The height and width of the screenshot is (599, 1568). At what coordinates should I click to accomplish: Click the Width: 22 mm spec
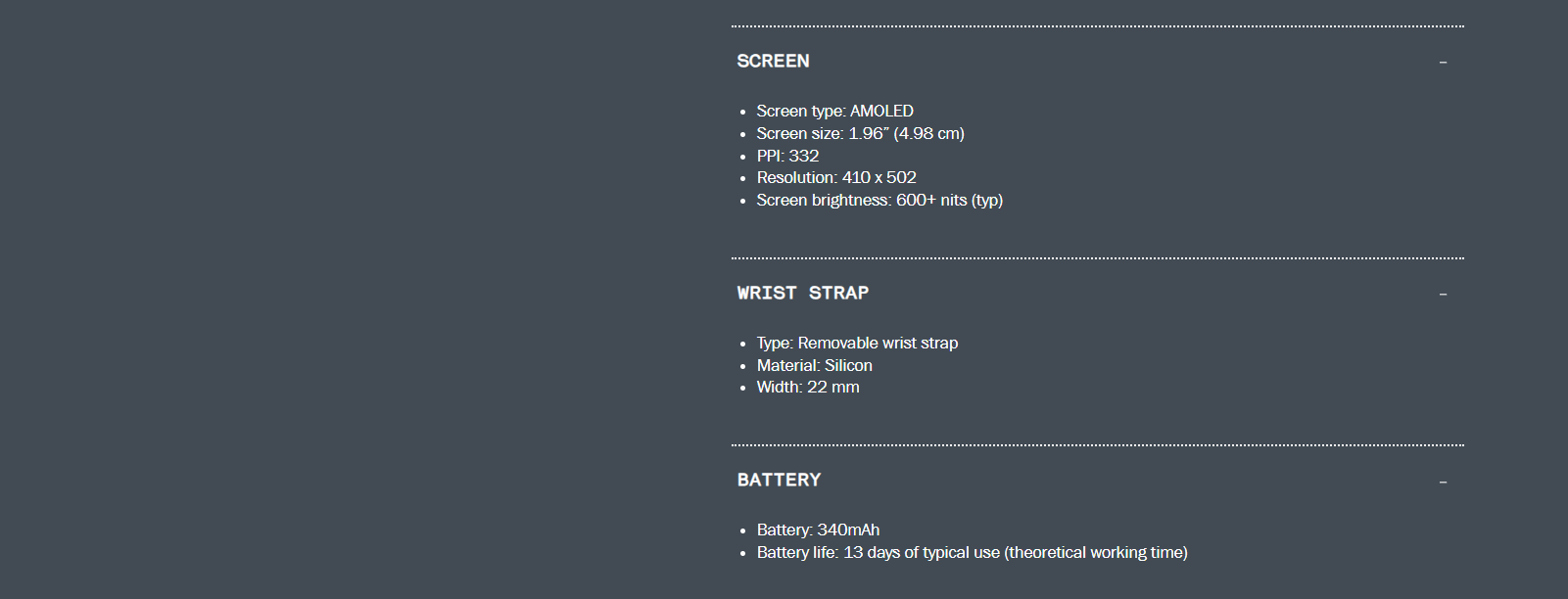click(x=808, y=387)
